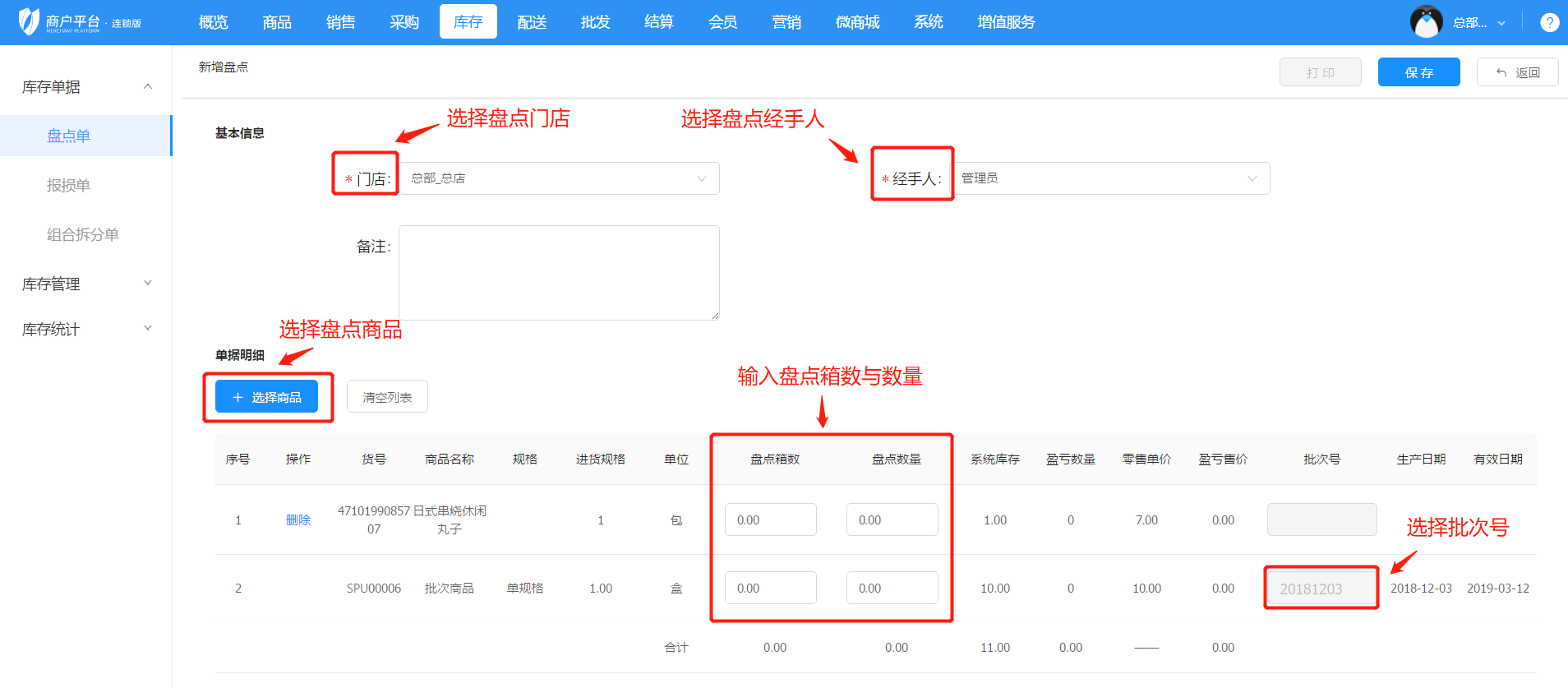This screenshot has height=688, width=1568.
Task: Click the merchant platform logo
Action: 80,22
